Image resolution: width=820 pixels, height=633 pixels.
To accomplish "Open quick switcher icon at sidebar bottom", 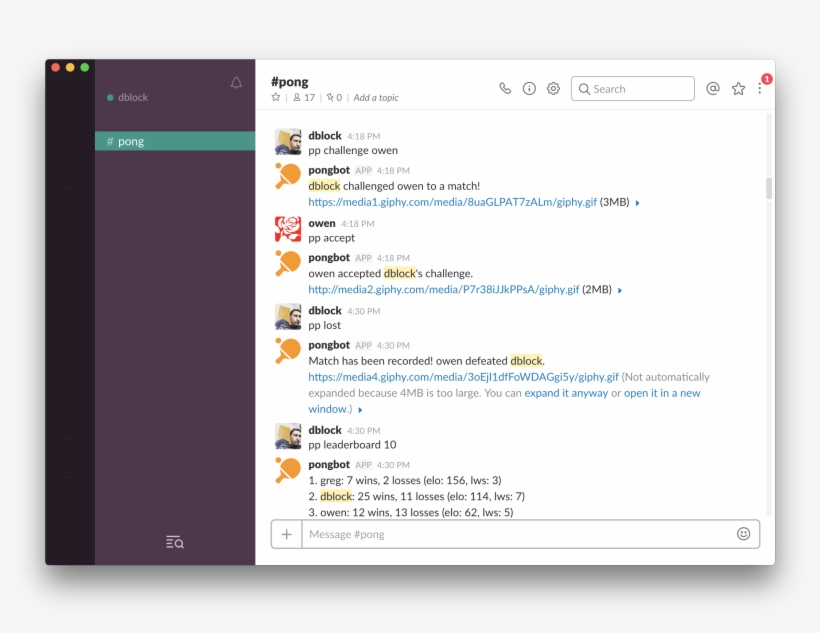I will coord(175,542).
